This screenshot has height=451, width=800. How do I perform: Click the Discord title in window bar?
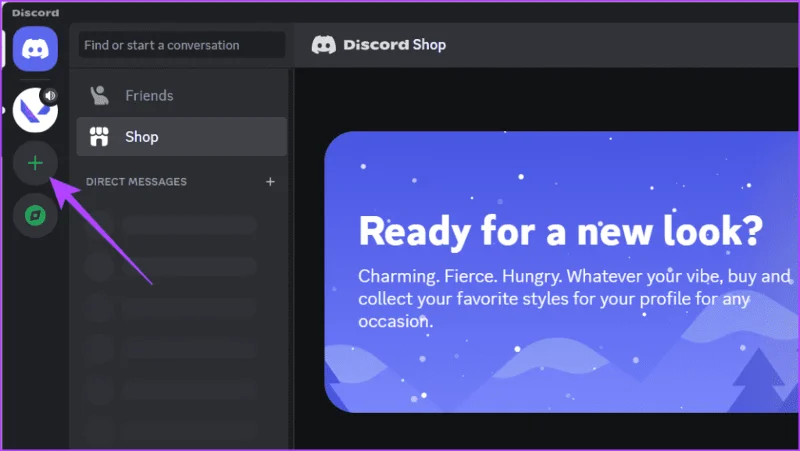36,13
